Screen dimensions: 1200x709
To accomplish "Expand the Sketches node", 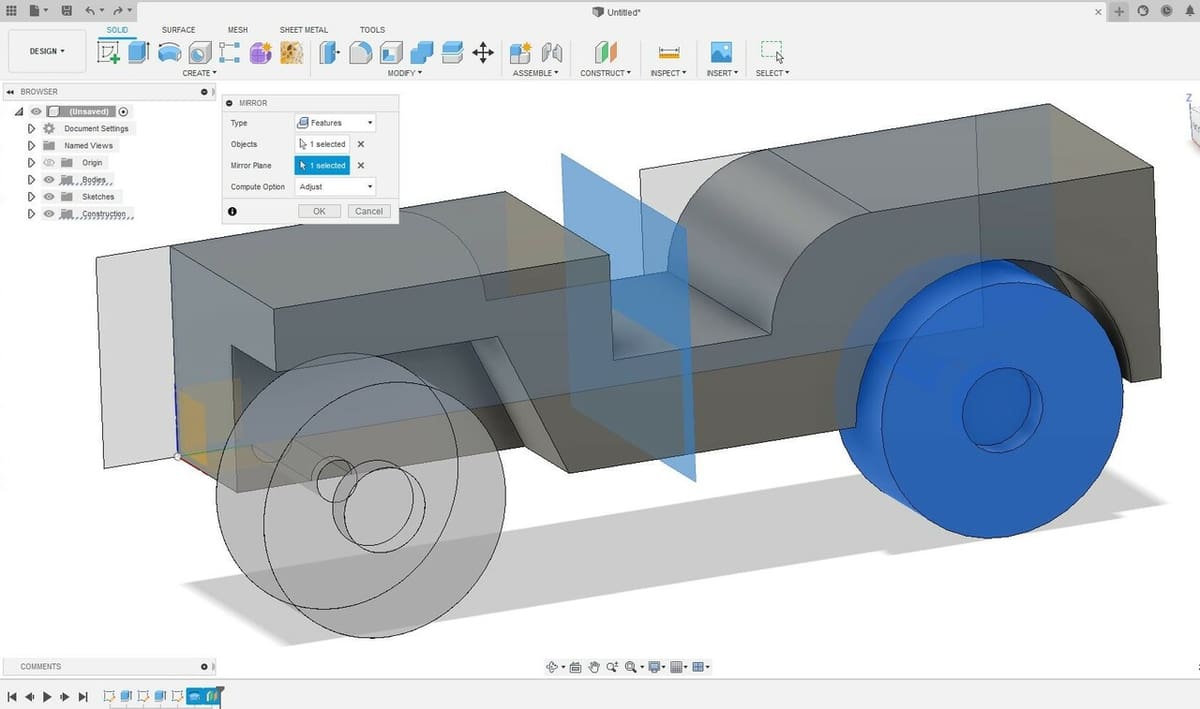I will point(32,197).
